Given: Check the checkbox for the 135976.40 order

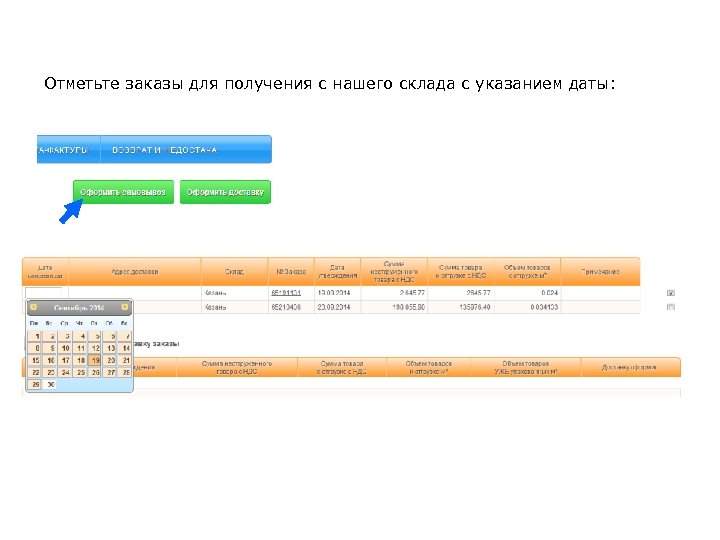Looking at the screenshot, I should pos(670,307).
